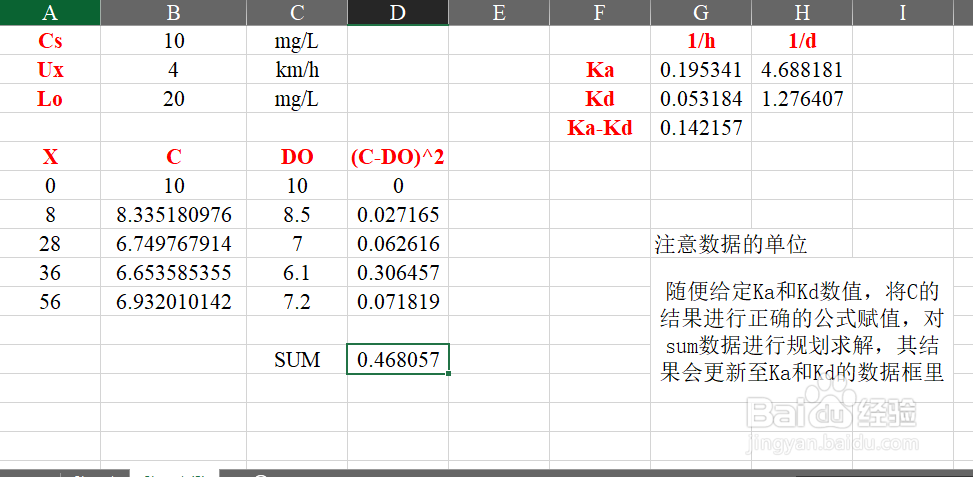Select DO value 7.2

297,301
